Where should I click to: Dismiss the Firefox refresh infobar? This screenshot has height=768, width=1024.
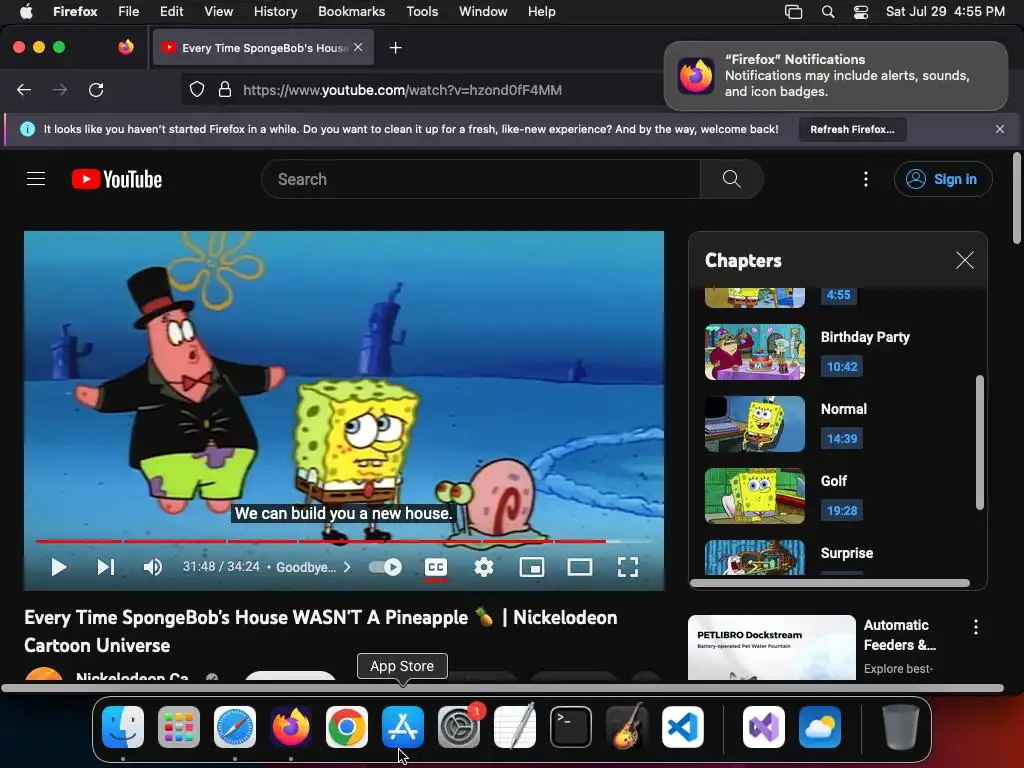[1000, 129]
